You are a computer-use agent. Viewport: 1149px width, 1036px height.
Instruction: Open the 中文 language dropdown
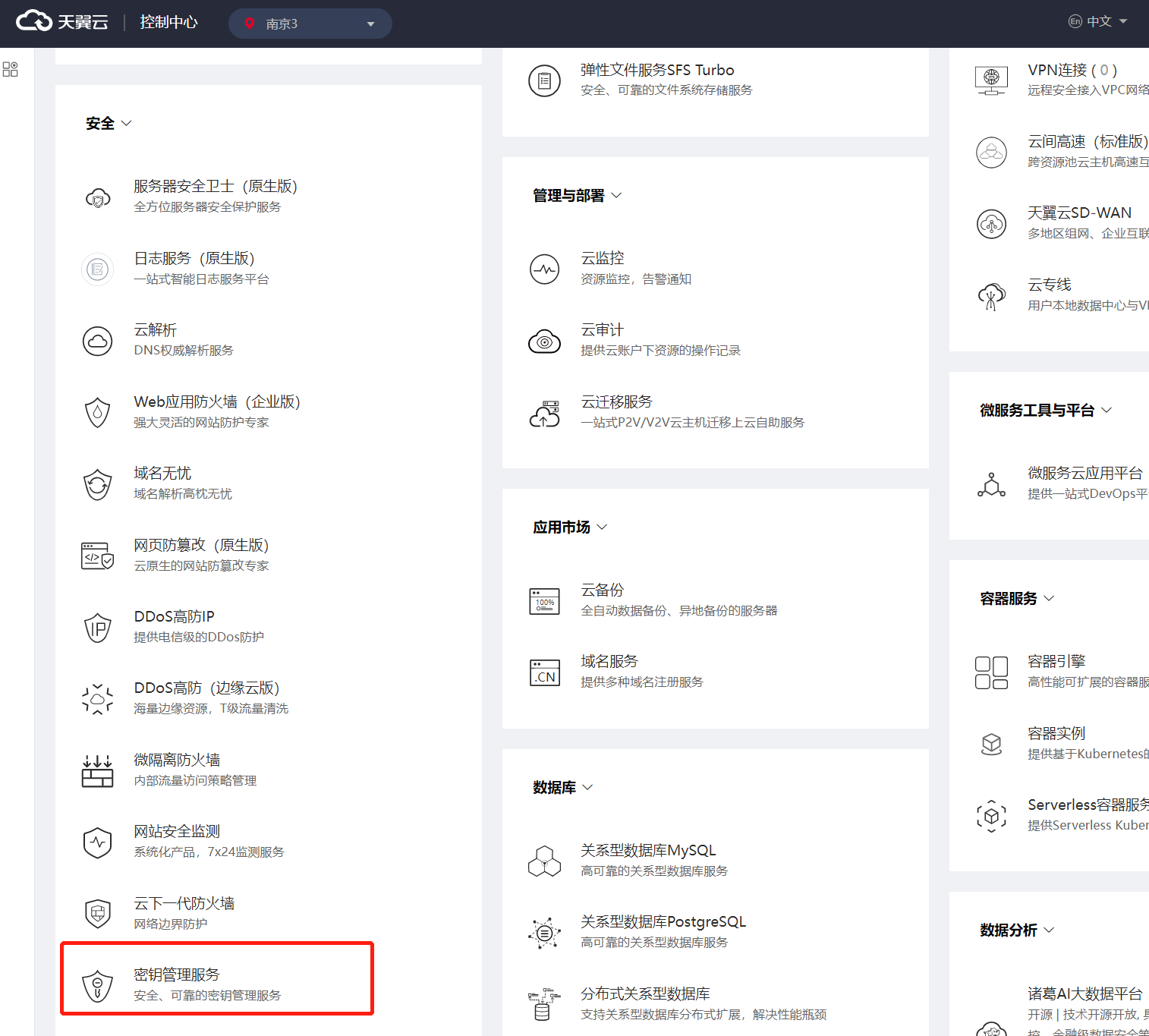(x=1097, y=21)
